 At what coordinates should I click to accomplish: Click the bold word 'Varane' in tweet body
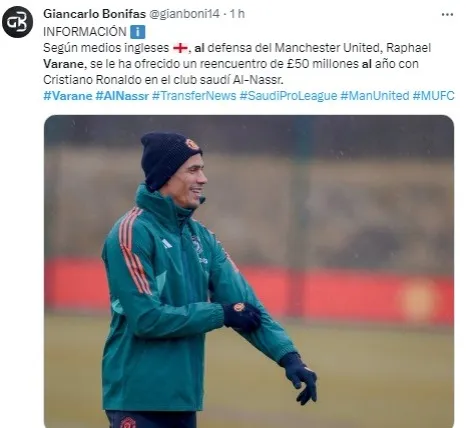click(65, 64)
